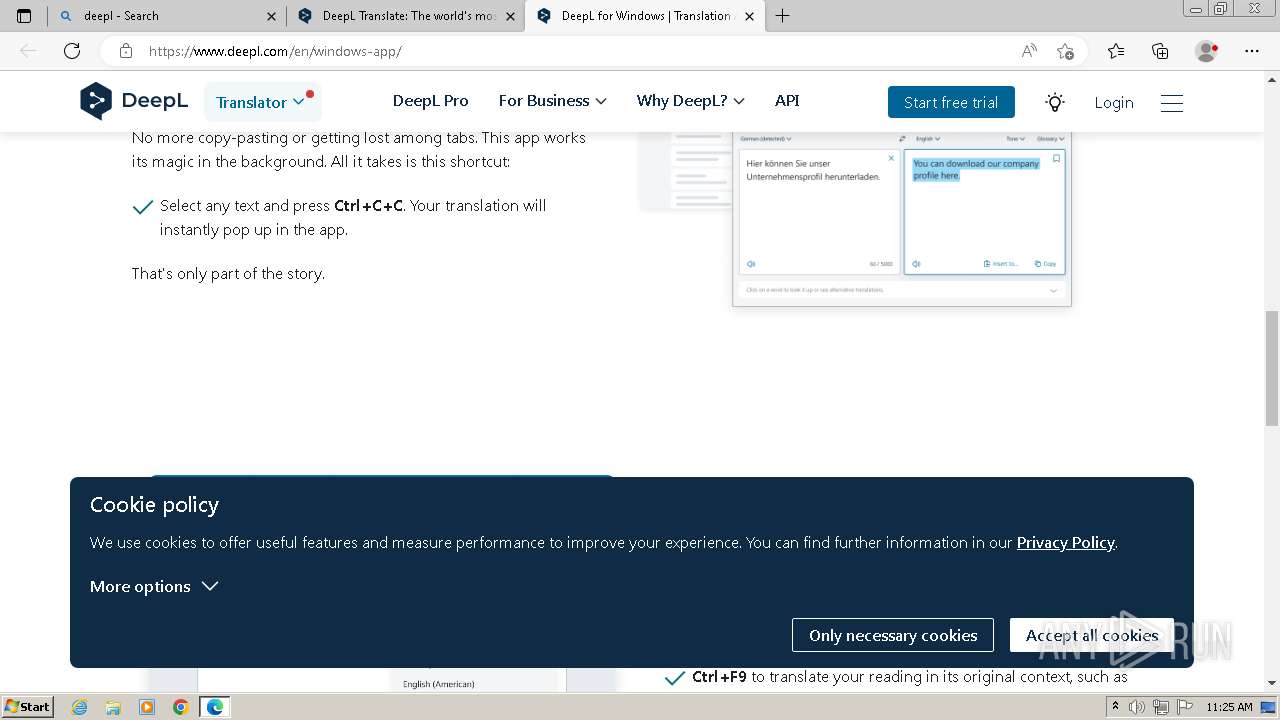Click the page vertical scrollbar thumb
The height and width of the screenshot is (720, 1280).
pos(1272,368)
